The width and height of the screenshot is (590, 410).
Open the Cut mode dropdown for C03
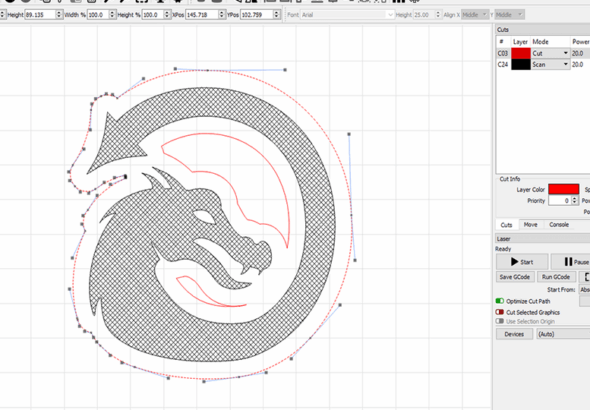point(550,53)
